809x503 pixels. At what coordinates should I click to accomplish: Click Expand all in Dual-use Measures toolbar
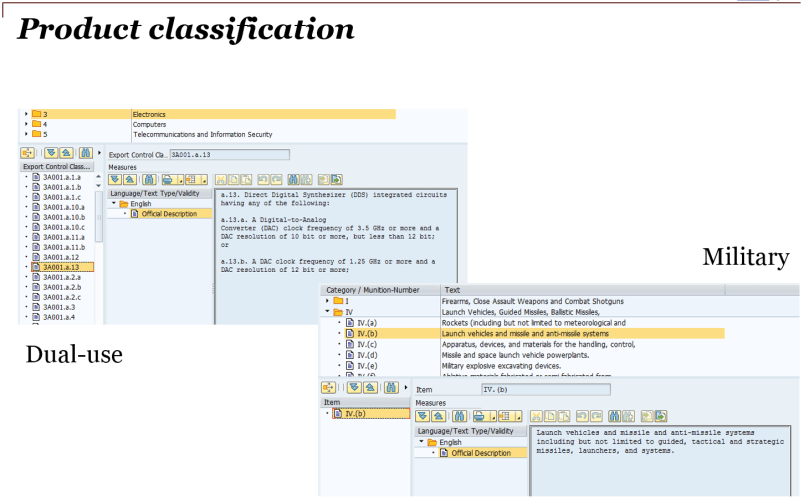tap(115, 180)
